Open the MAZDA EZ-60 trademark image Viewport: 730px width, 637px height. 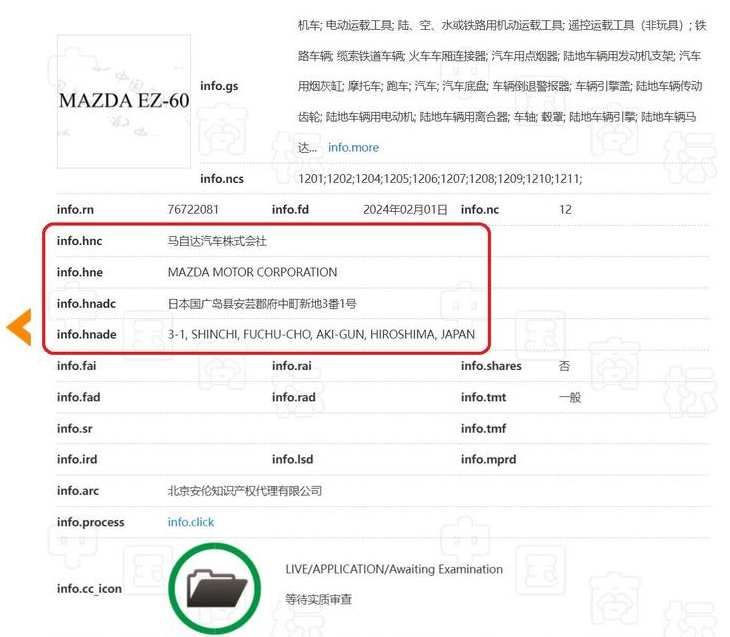click(124, 101)
